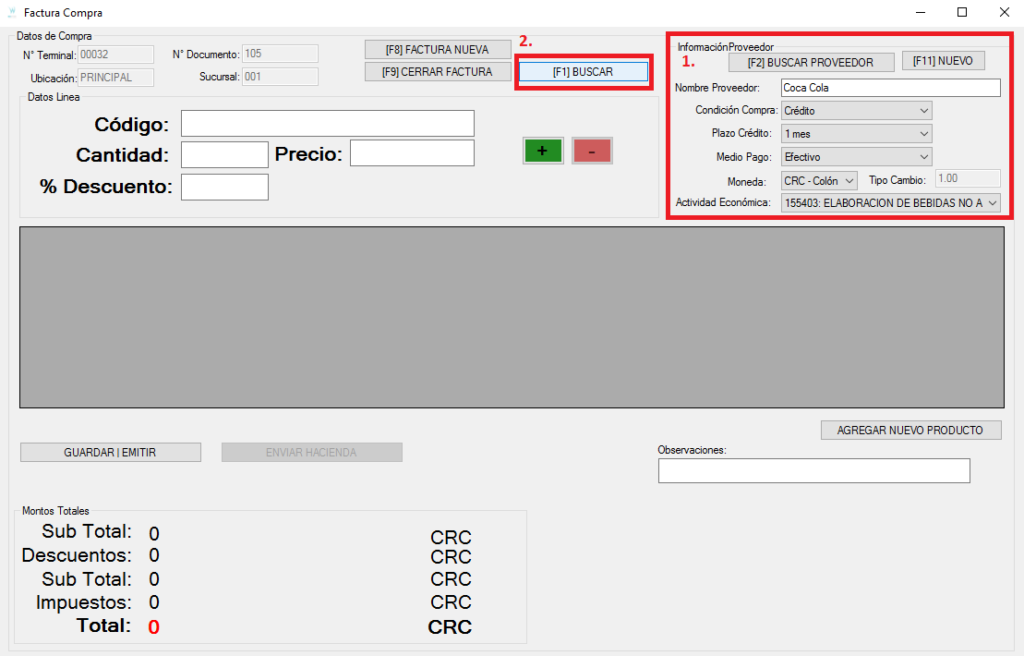The width and height of the screenshot is (1024, 656).
Task: Click the red minus remove line button
Action: coord(592,151)
